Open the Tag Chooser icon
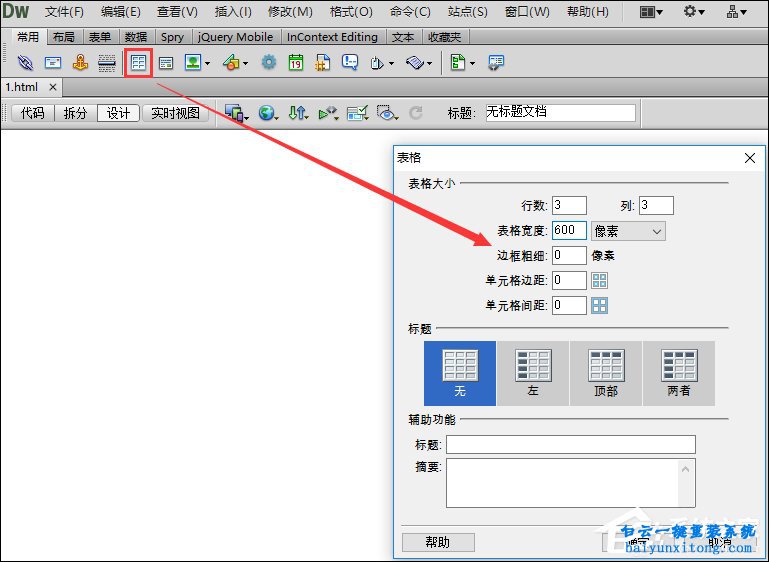Viewport: 769px width, 562px height. 496,63
